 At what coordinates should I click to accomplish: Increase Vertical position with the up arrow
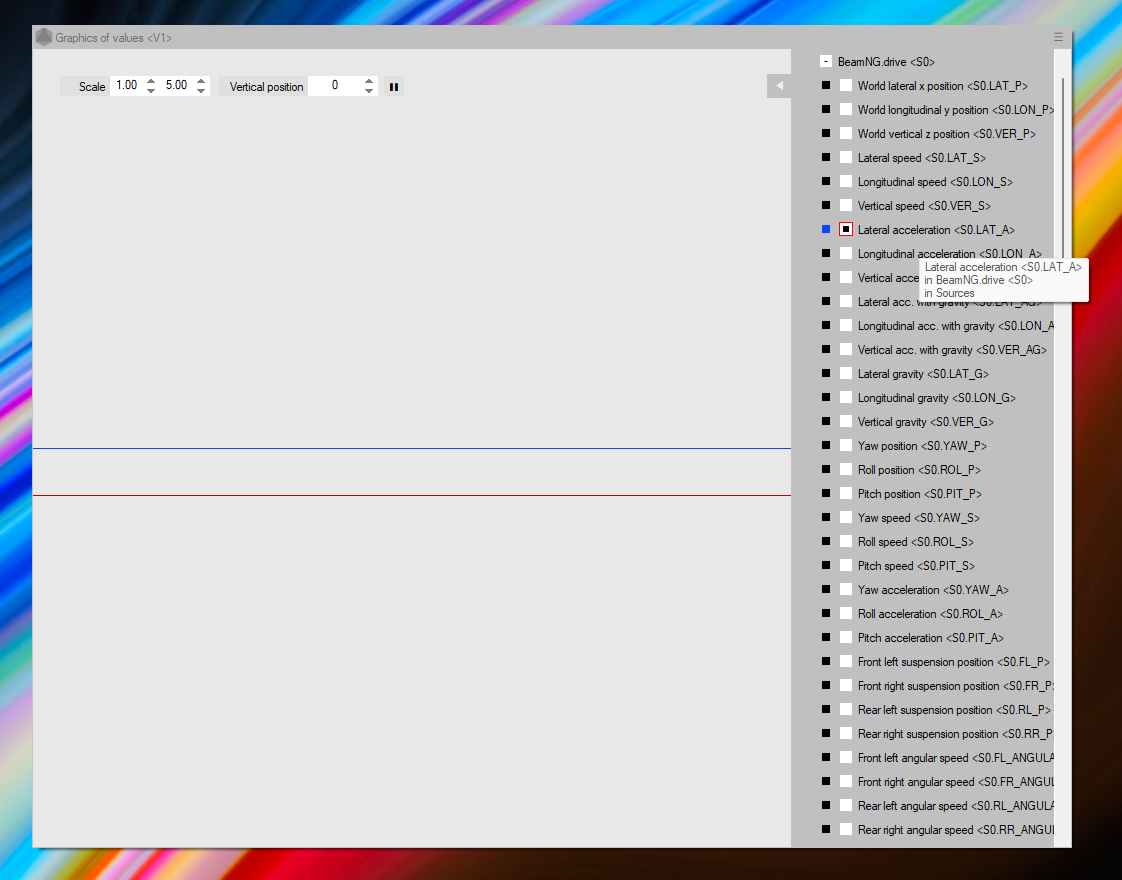coord(369,81)
